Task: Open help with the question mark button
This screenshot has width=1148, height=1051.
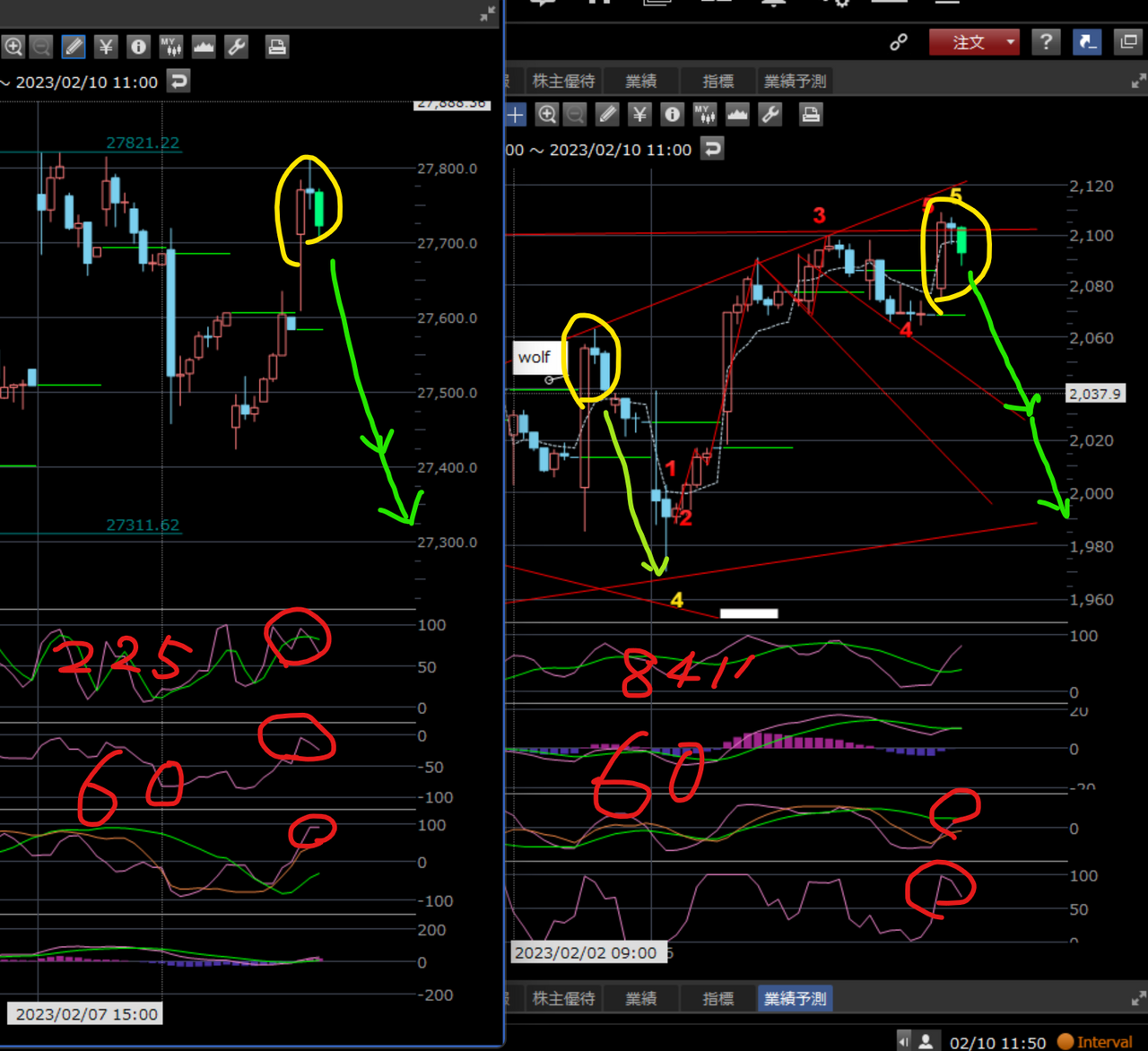Action: [x=1045, y=42]
